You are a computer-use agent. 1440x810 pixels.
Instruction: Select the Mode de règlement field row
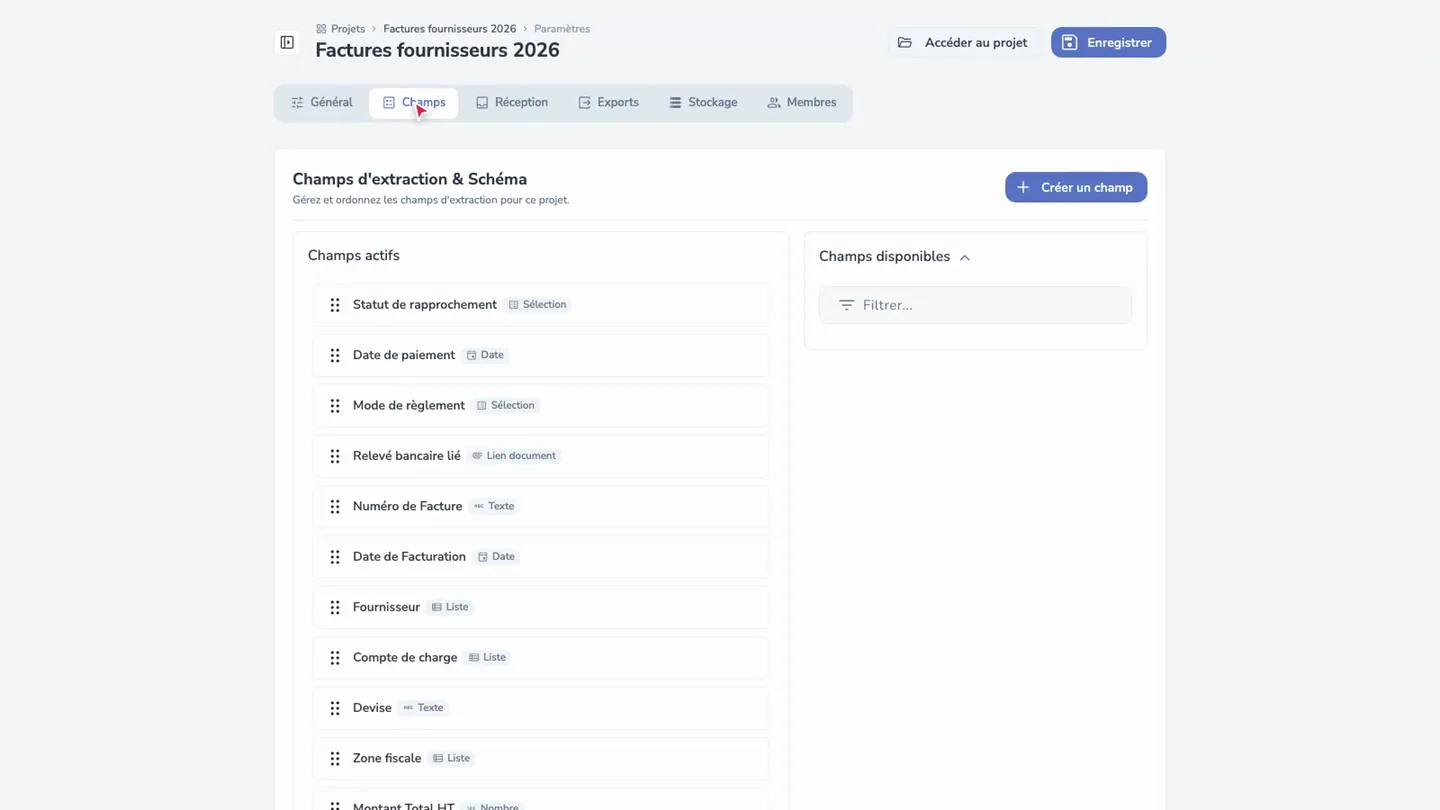[x=541, y=406]
